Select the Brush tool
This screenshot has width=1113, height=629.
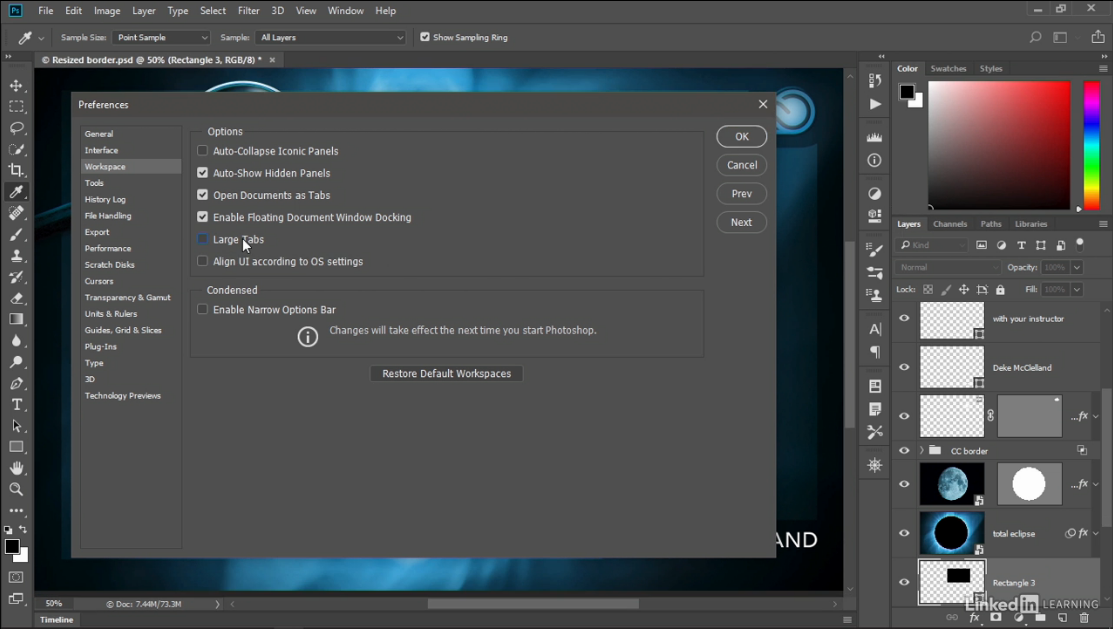16,234
